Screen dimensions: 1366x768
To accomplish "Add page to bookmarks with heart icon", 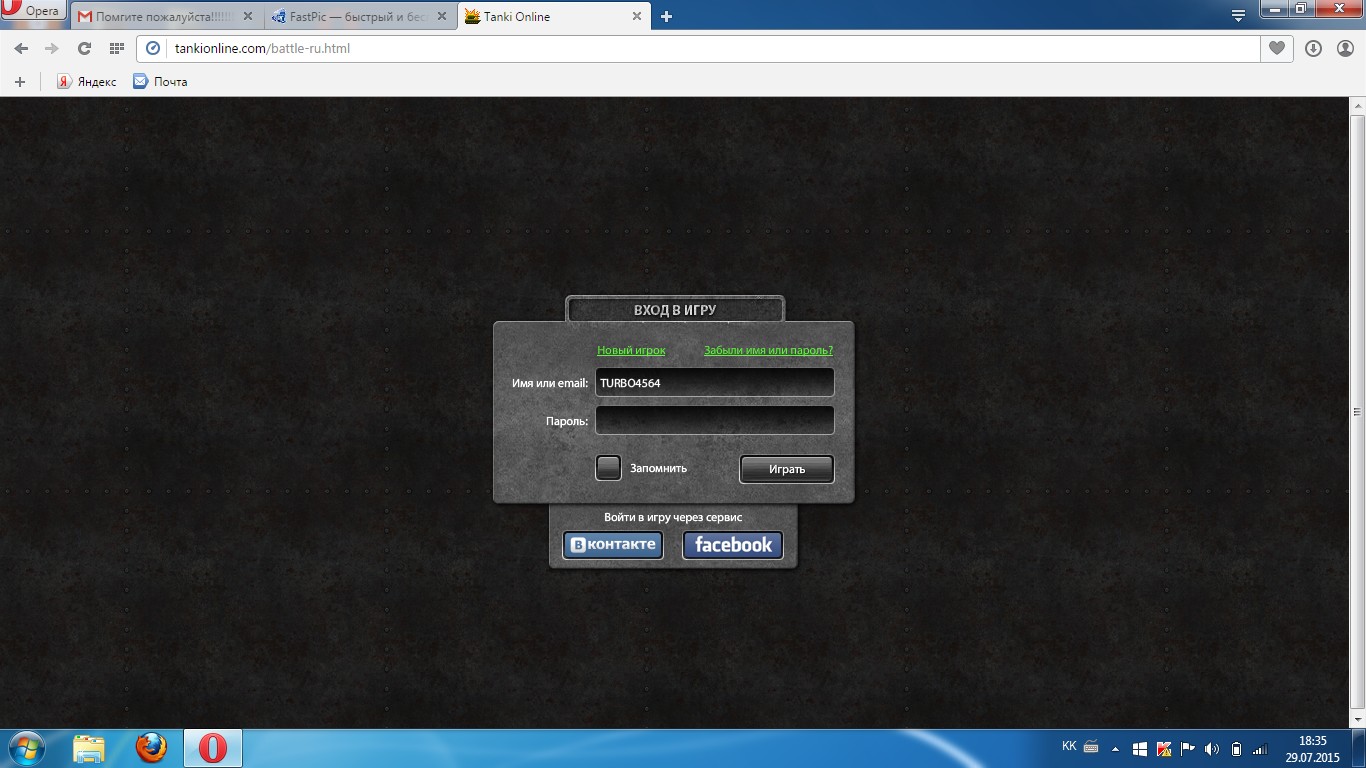I will (1276, 48).
